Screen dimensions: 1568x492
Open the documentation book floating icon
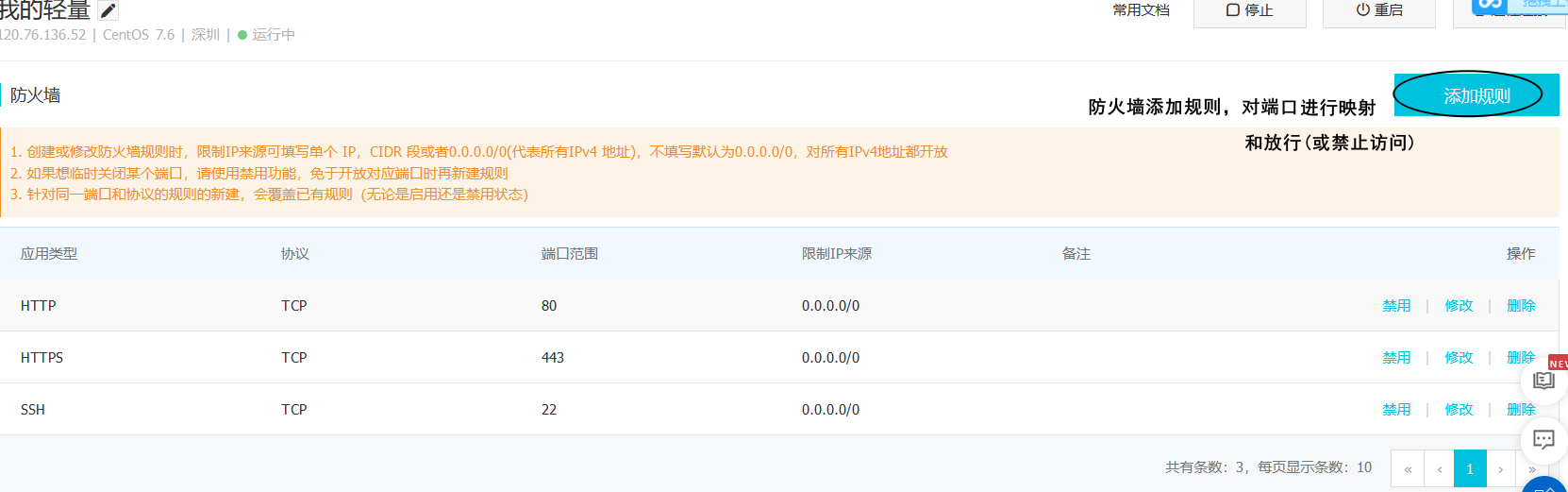pyautogui.click(x=1543, y=381)
